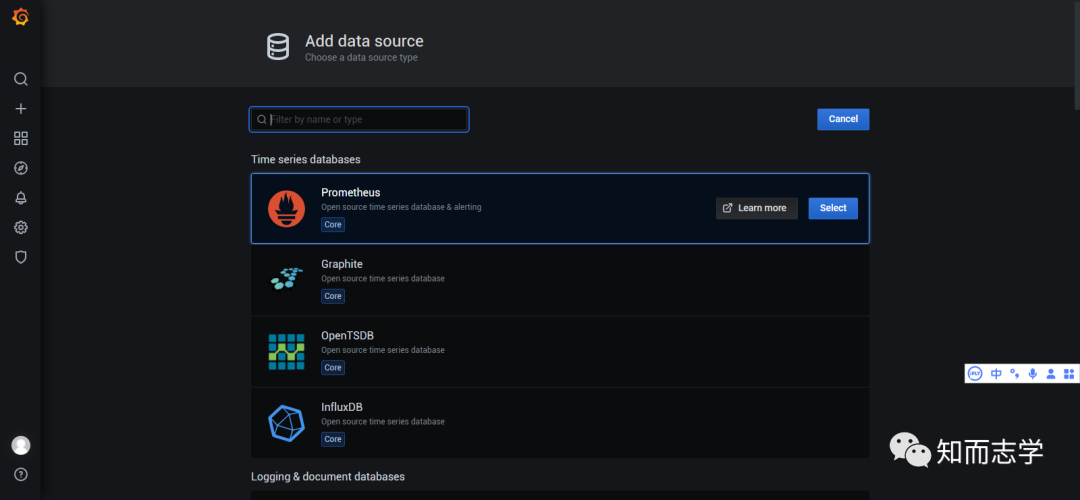Click the Prometheus flame logo
The height and width of the screenshot is (500, 1080).
pyautogui.click(x=286, y=208)
